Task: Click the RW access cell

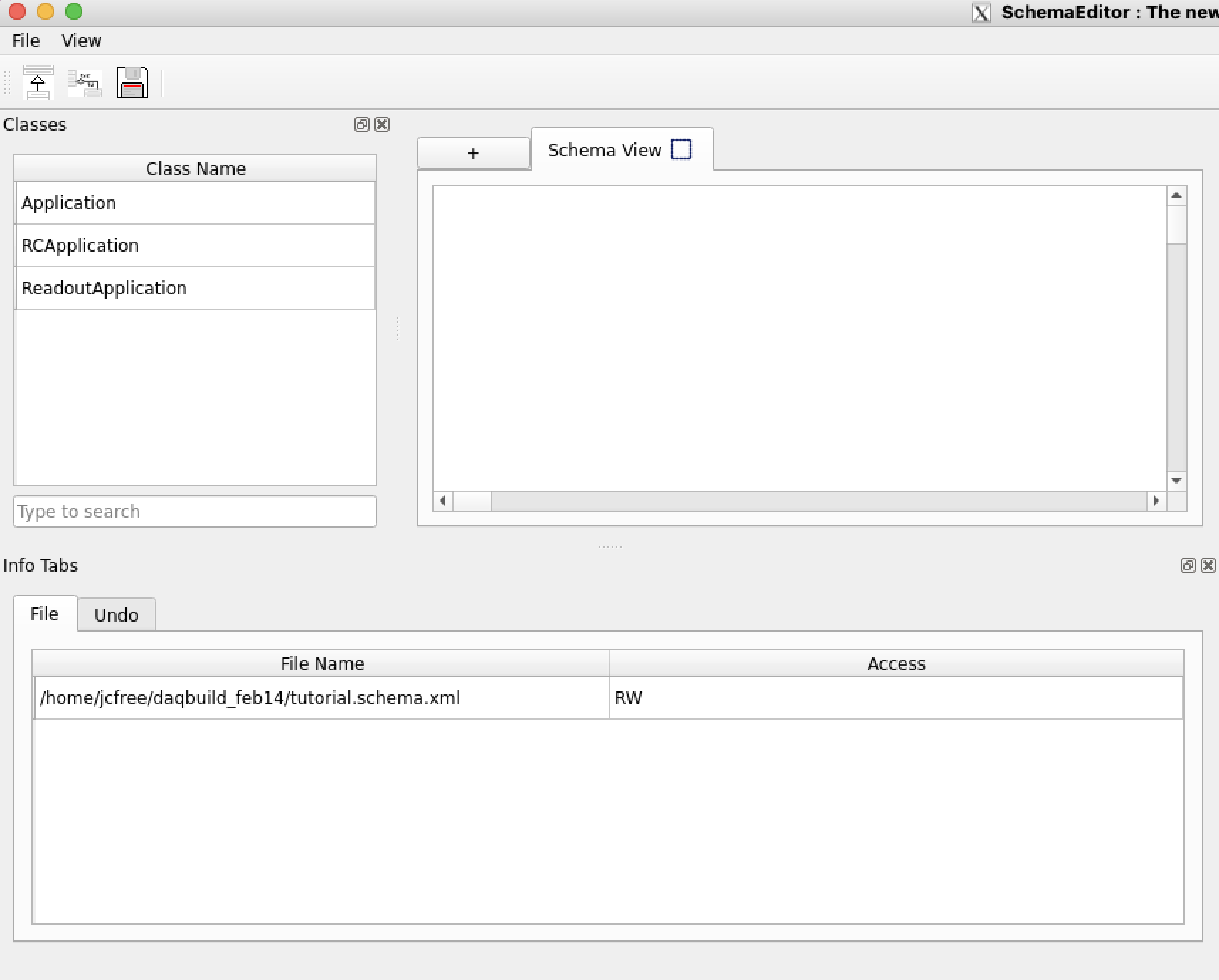Action: (896, 698)
